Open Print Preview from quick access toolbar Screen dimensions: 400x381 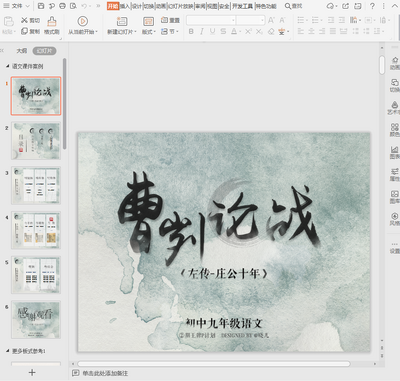pos(73,6)
